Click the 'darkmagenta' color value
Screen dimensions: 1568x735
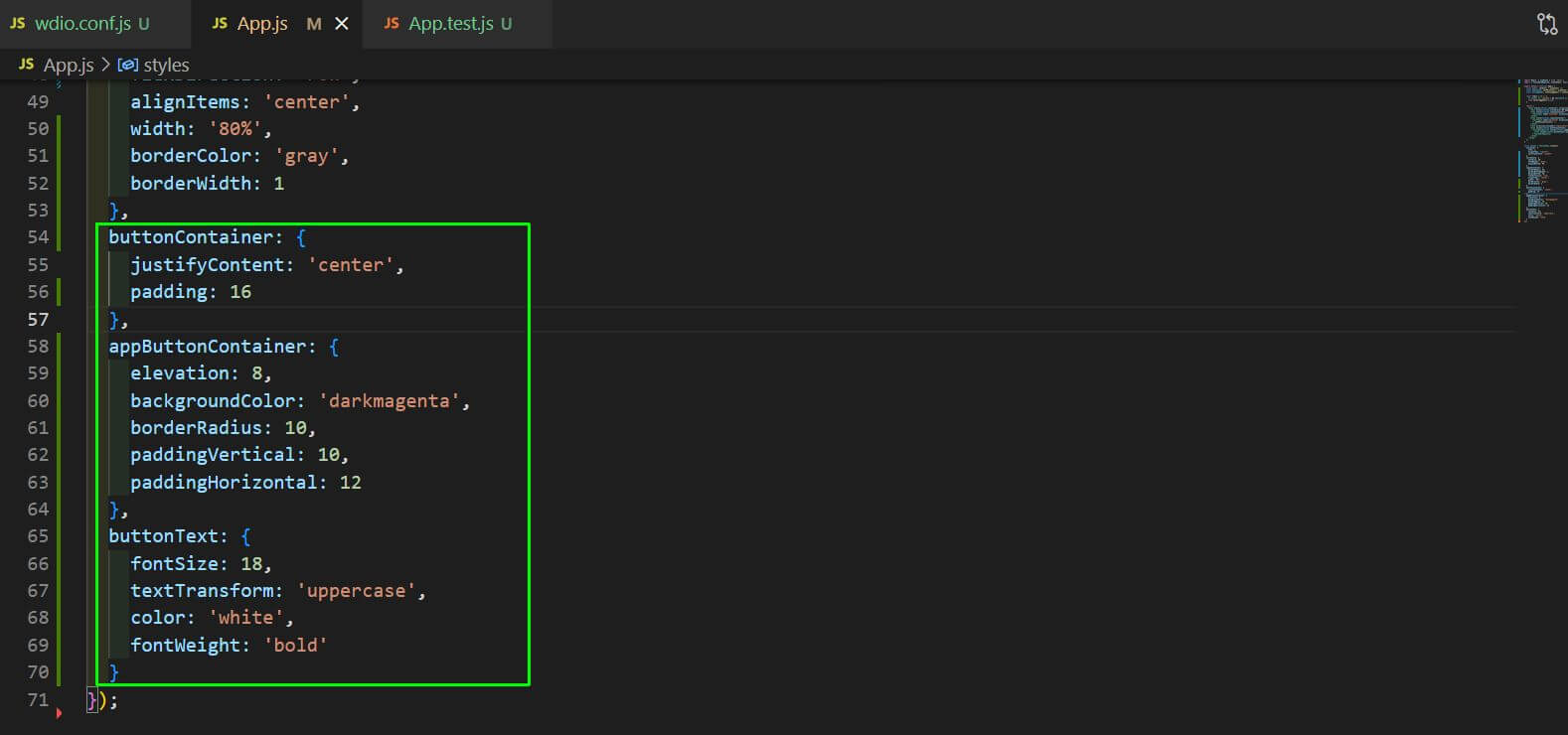tap(389, 401)
